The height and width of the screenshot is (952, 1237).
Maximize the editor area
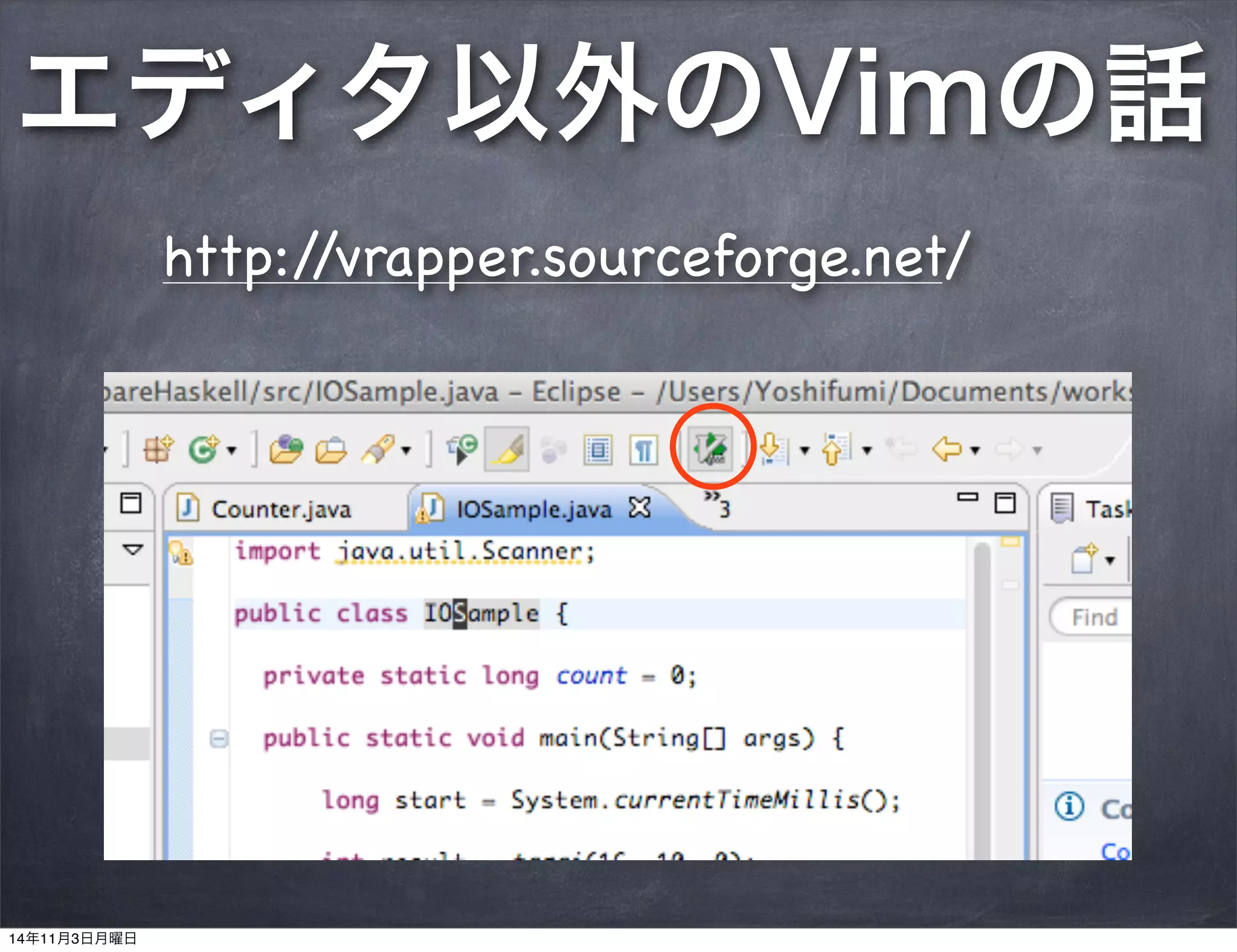tap(1005, 503)
